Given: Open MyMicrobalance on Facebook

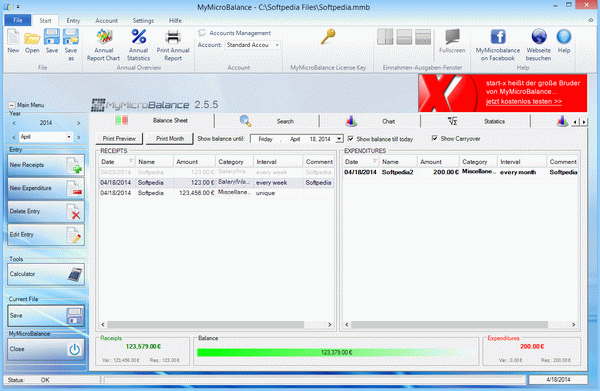Looking at the screenshot, I should click(x=498, y=45).
